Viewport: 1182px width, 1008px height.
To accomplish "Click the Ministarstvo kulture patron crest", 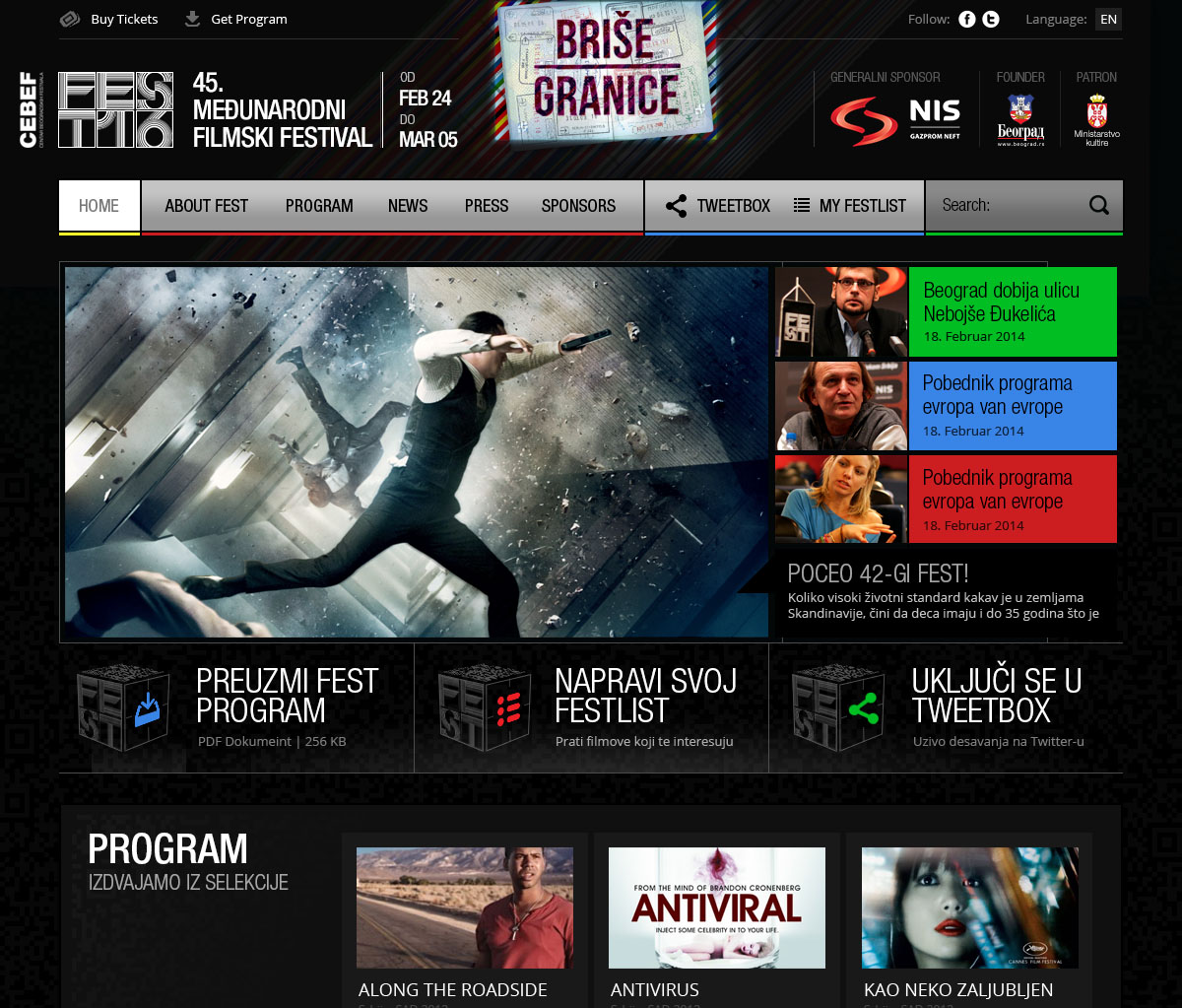I will pos(1096,120).
